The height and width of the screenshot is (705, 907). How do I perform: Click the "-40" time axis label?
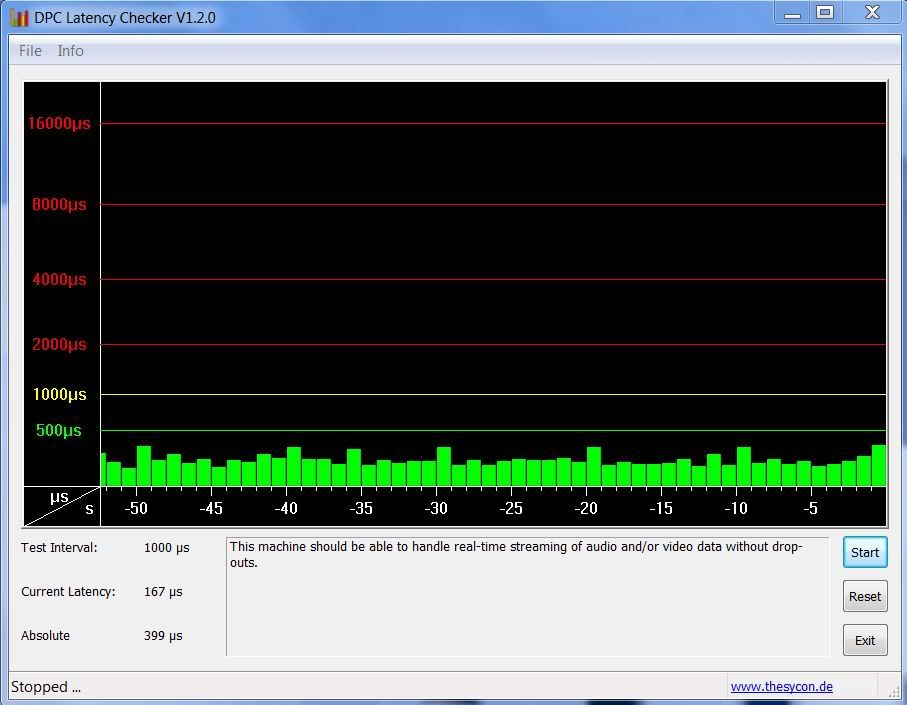(286, 508)
